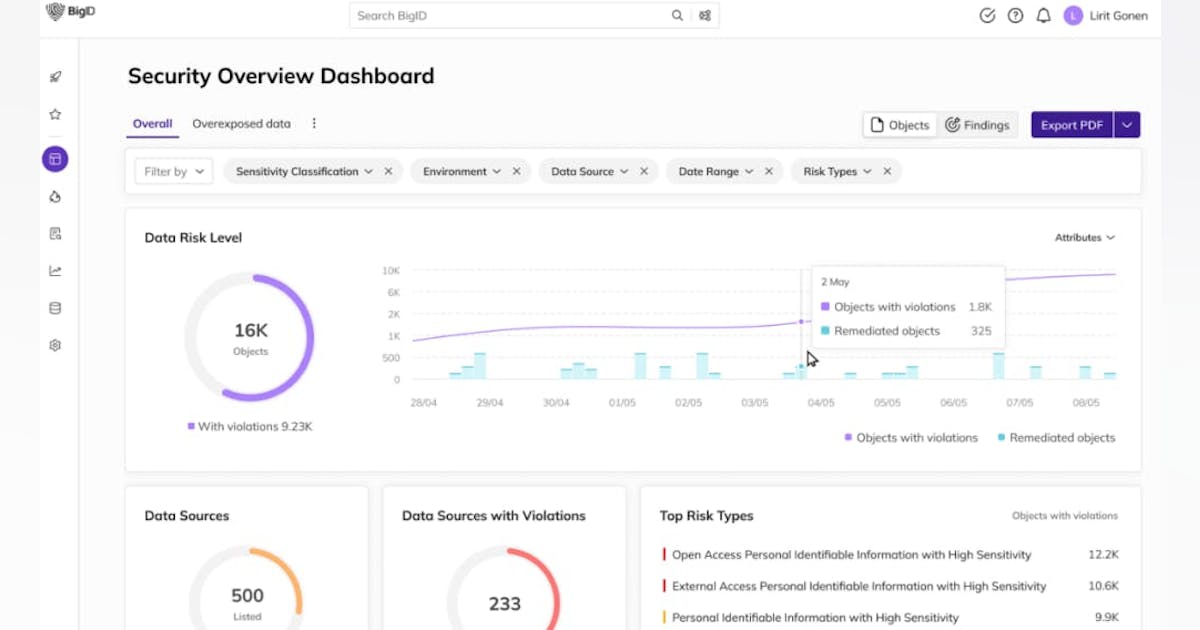Image resolution: width=1200 pixels, height=630 pixels.
Task: Switch to the Overexposed data tab
Action: 241,124
